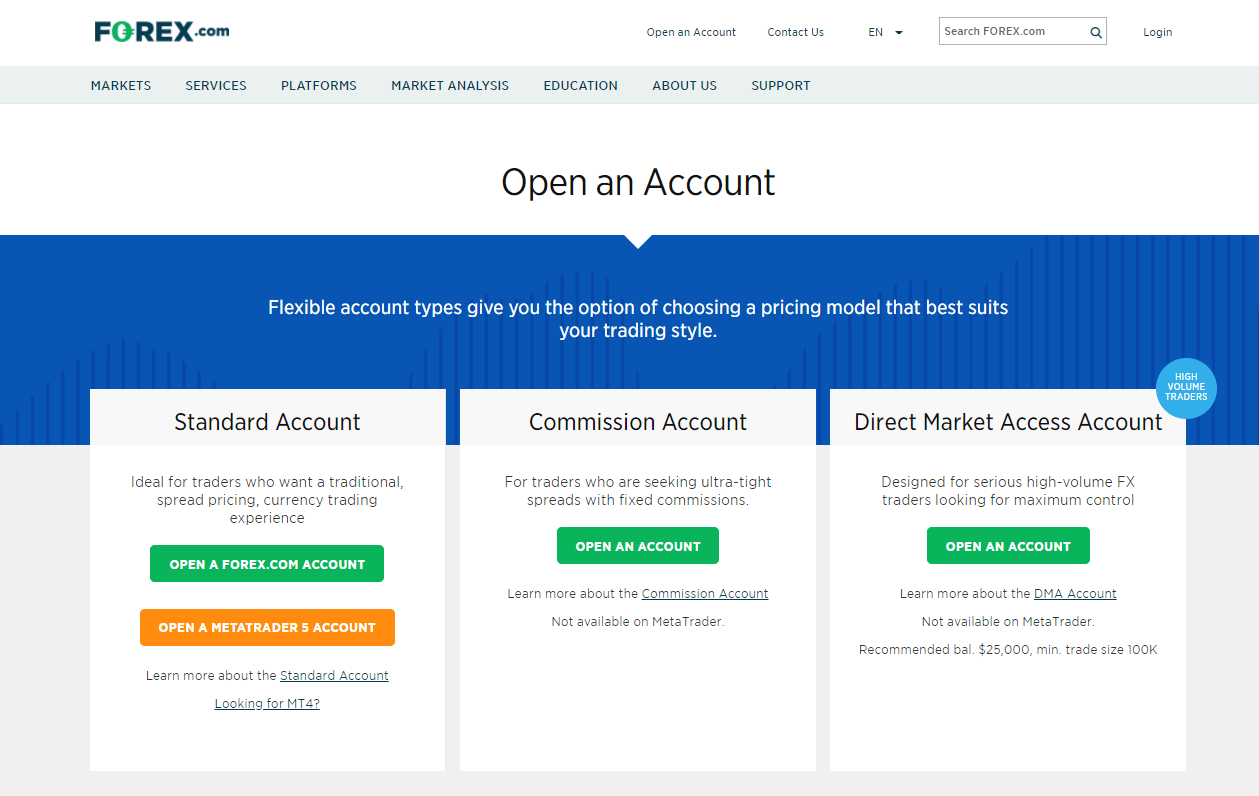1259x796 pixels.
Task: Open the Services menu
Action: 216,86
